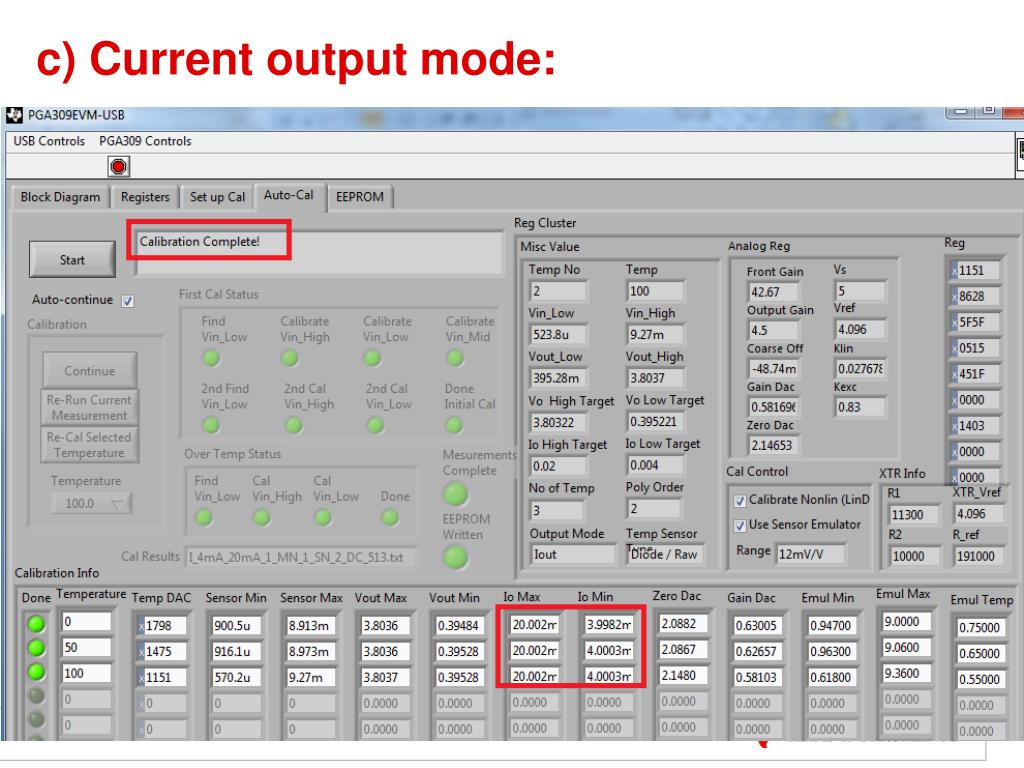Click the R1 field showing 11300
The image size is (1024, 768).
[x=912, y=515]
